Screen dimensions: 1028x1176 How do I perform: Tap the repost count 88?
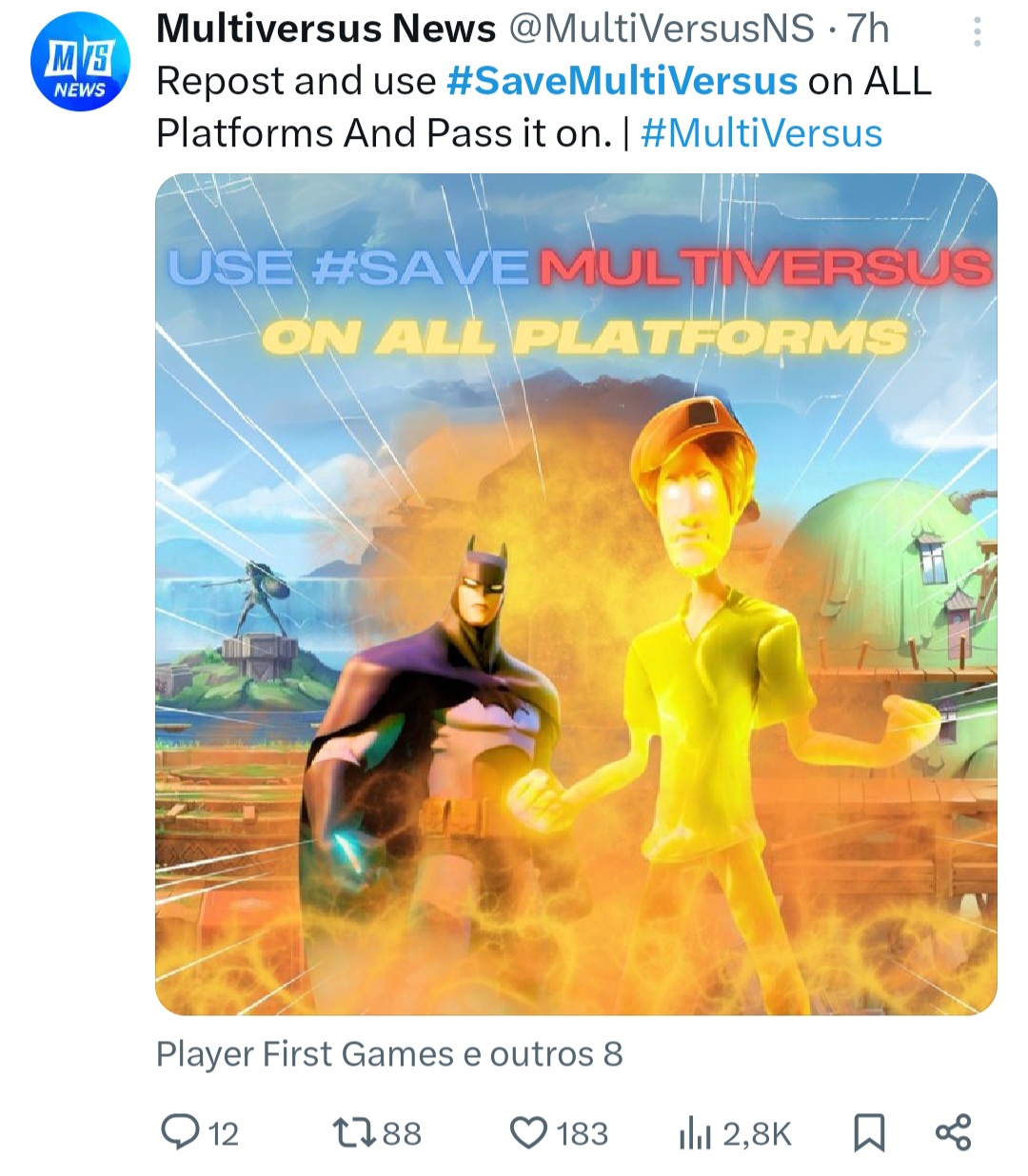(x=402, y=1134)
